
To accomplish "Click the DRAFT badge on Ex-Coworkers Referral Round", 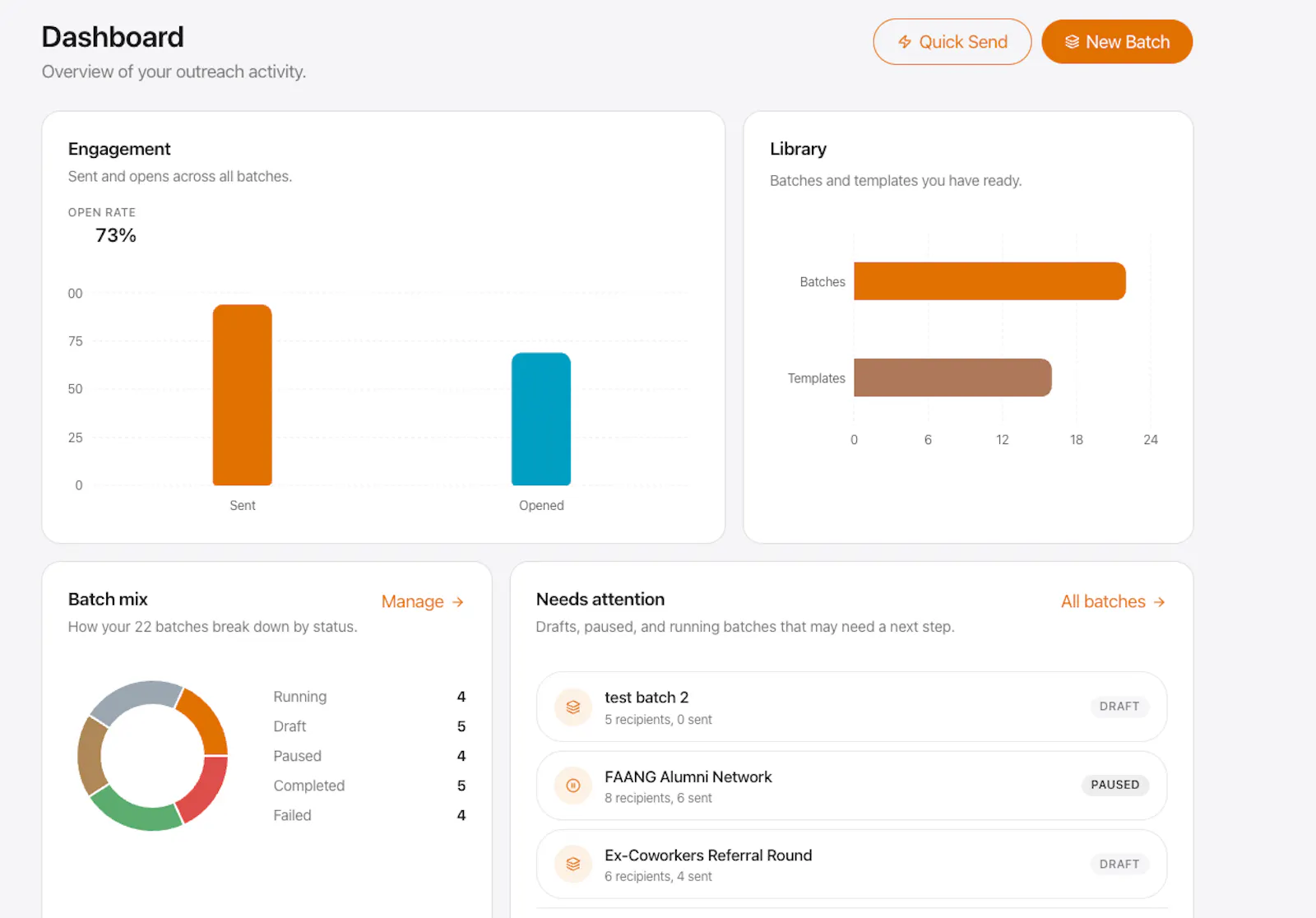I will [1119, 865].
